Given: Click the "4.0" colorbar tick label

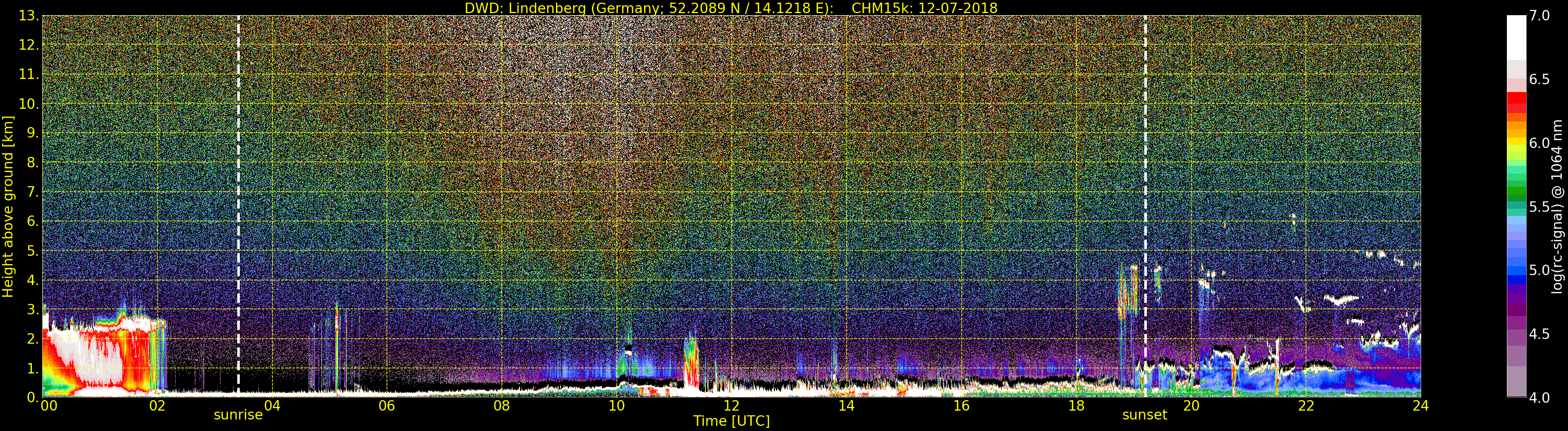Looking at the screenshot, I should tap(1539, 398).
